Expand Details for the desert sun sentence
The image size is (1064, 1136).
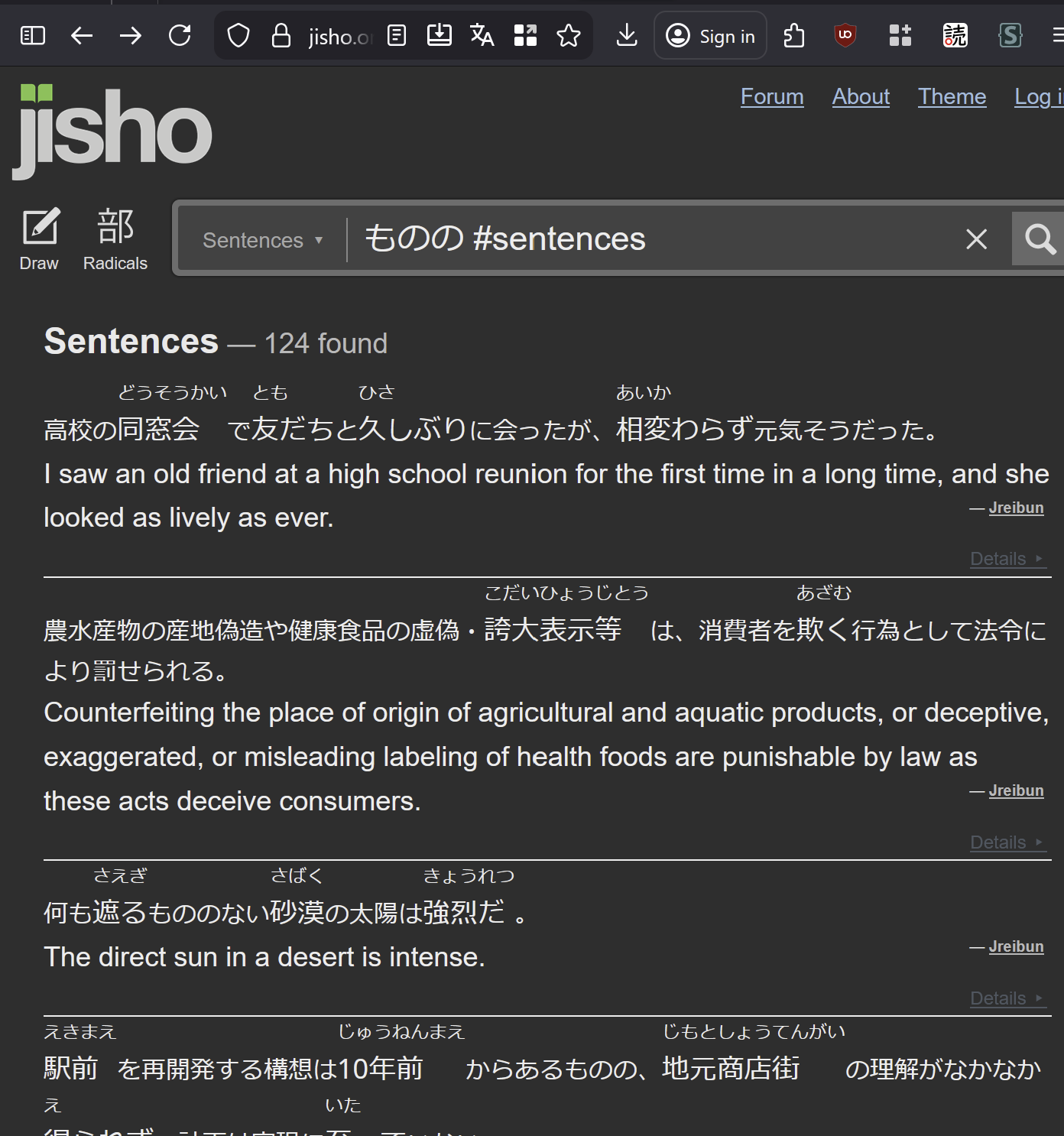(x=1005, y=998)
